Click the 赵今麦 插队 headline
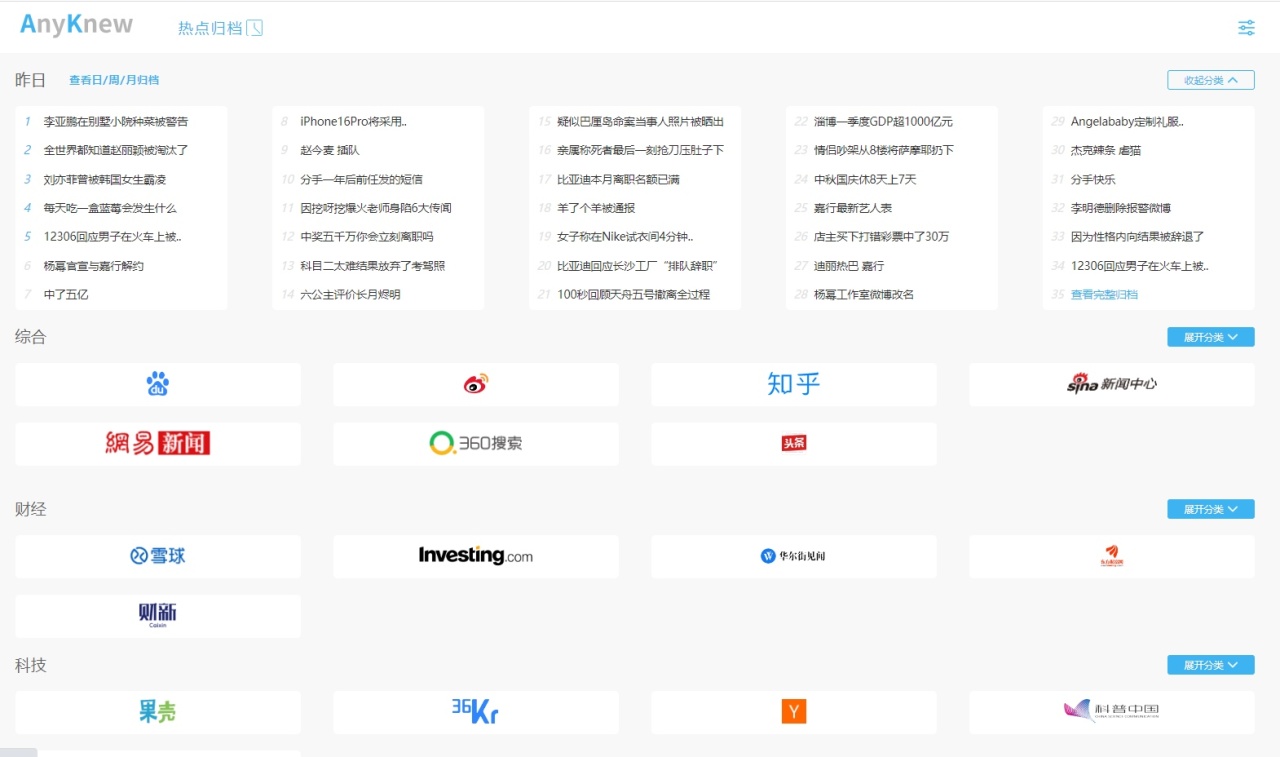Image resolution: width=1280 pixels, height=757 pixels. pos(329,150)
